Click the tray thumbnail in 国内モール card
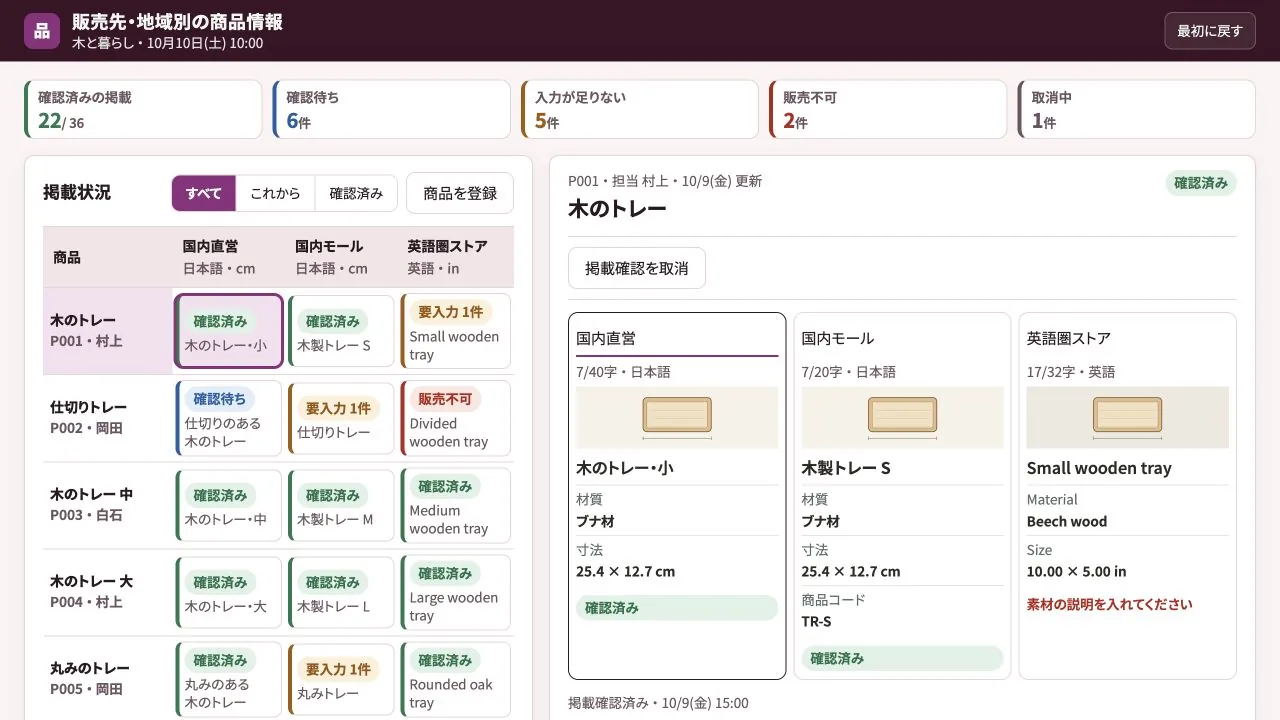 (x=902, y=417)
